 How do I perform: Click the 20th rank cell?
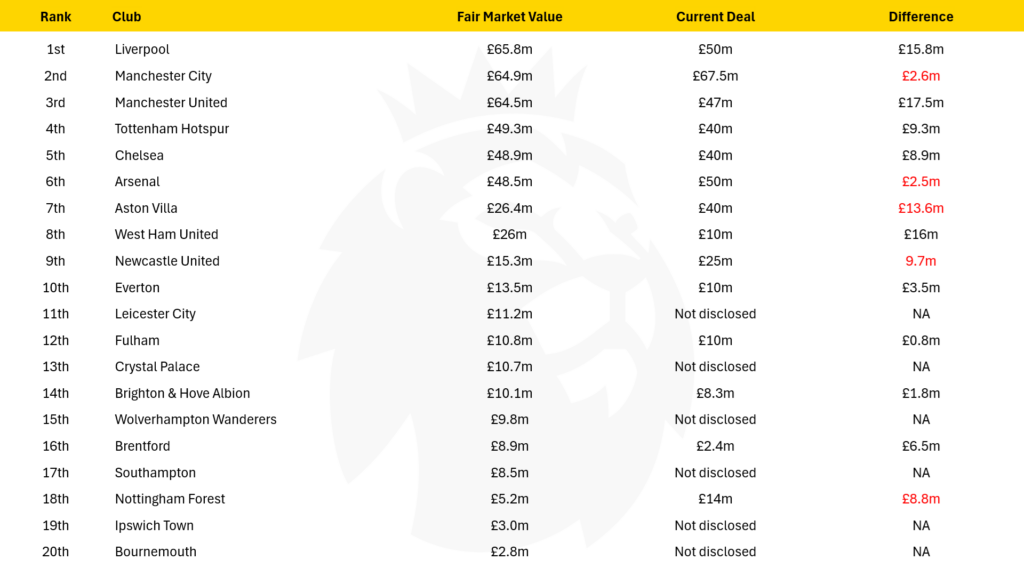point(56,552)
